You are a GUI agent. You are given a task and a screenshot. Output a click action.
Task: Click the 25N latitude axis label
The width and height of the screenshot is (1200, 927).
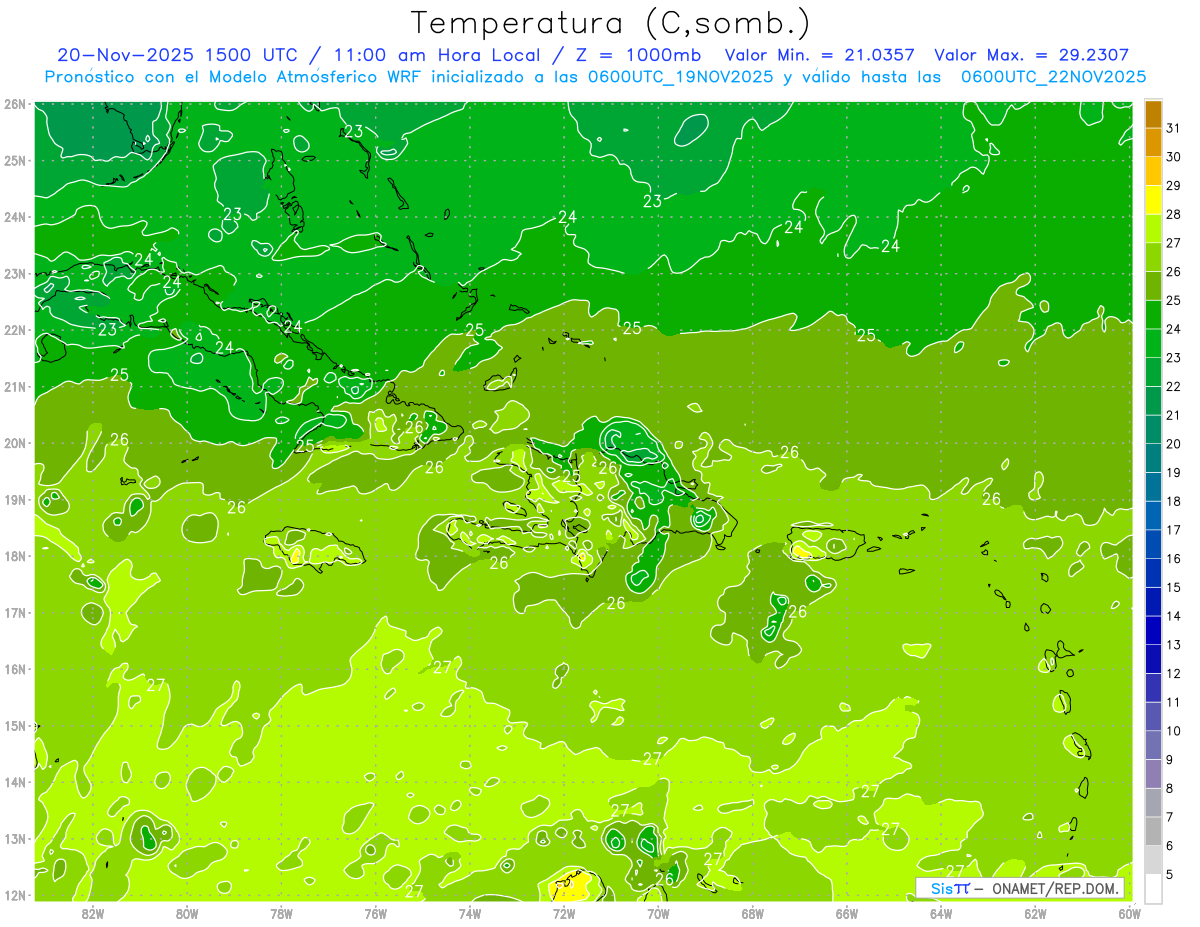[x=14, y=160]
